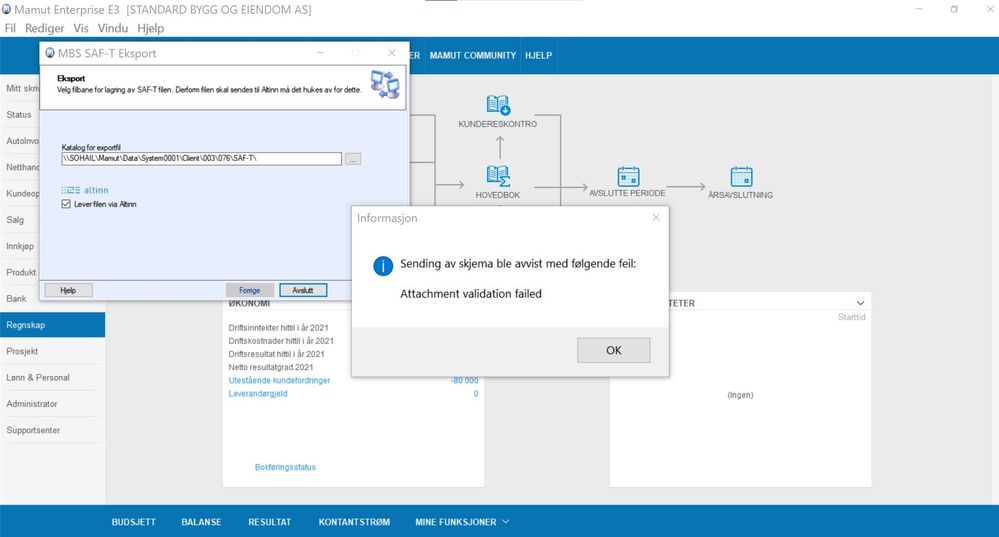Open the Hjelp menu in menu bar
Viewport: 999px width, 537px height.
150,28
